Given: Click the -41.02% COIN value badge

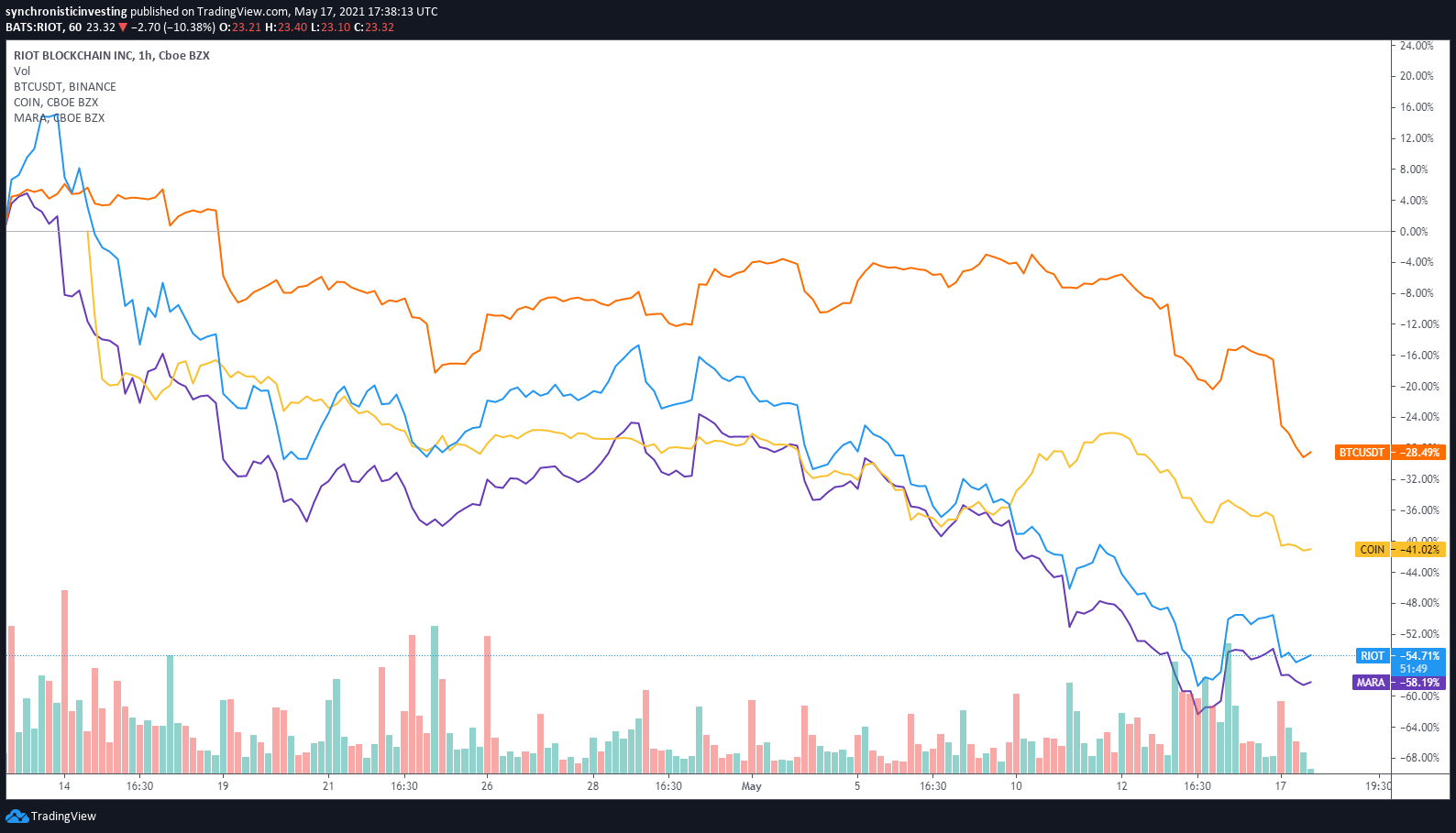Looking at the screenshot, I should 1418,550.
